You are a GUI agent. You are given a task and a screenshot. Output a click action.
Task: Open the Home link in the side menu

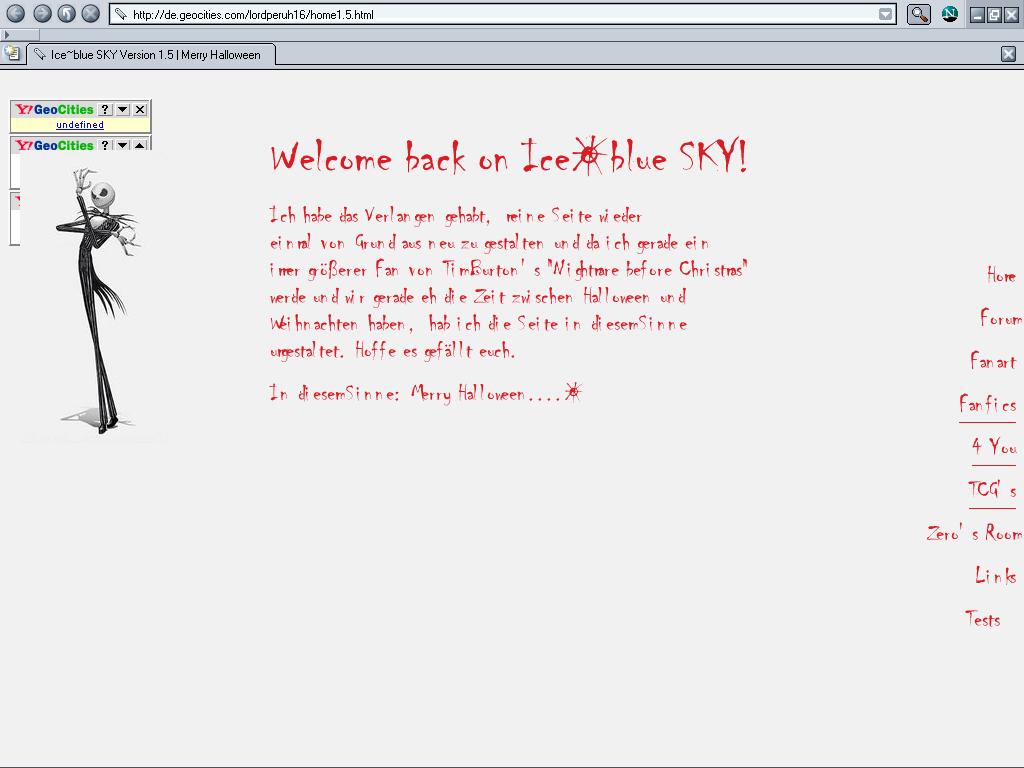coord(1001,275)
